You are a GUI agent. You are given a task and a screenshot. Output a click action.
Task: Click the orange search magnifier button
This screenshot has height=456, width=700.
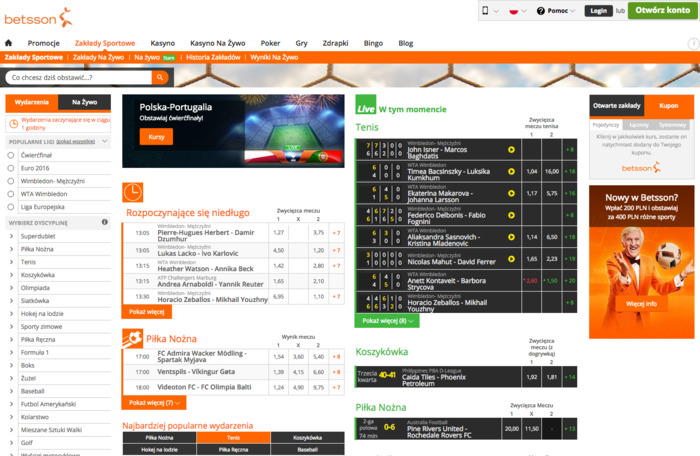[x=160, y=77]
